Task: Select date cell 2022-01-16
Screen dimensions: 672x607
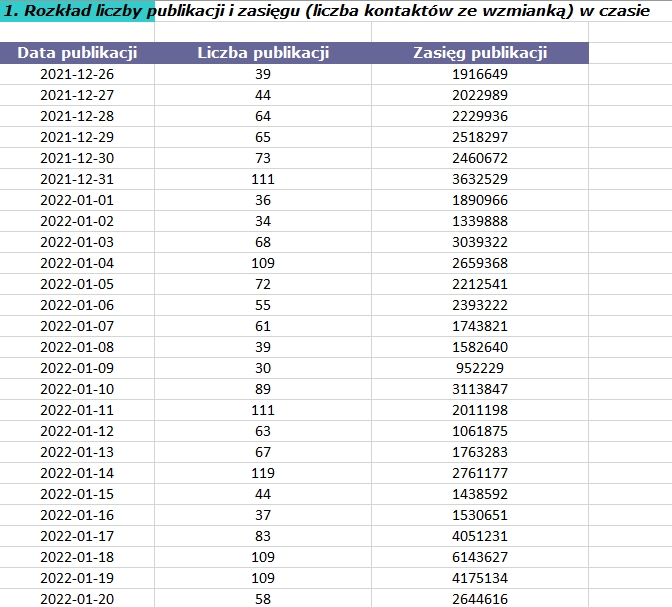Action: click(77, 515)
